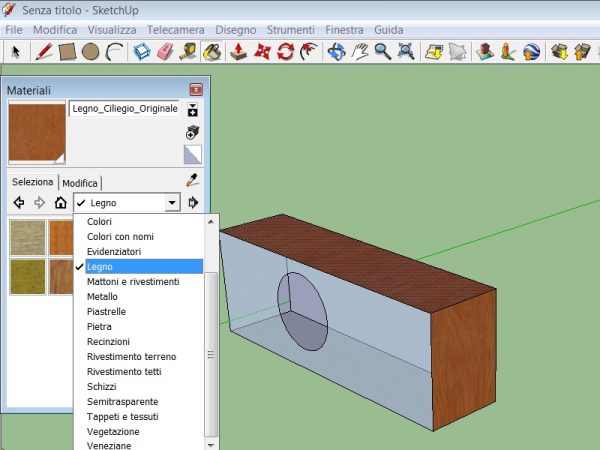Go to home materials in model
This screenshot has height=450, width=600.
coord(60,203)
